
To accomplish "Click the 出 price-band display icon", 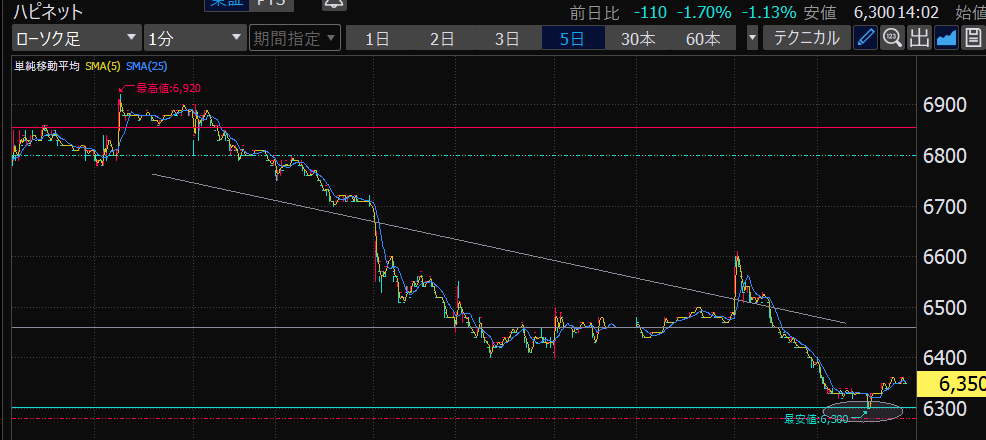I will [919, 39].
